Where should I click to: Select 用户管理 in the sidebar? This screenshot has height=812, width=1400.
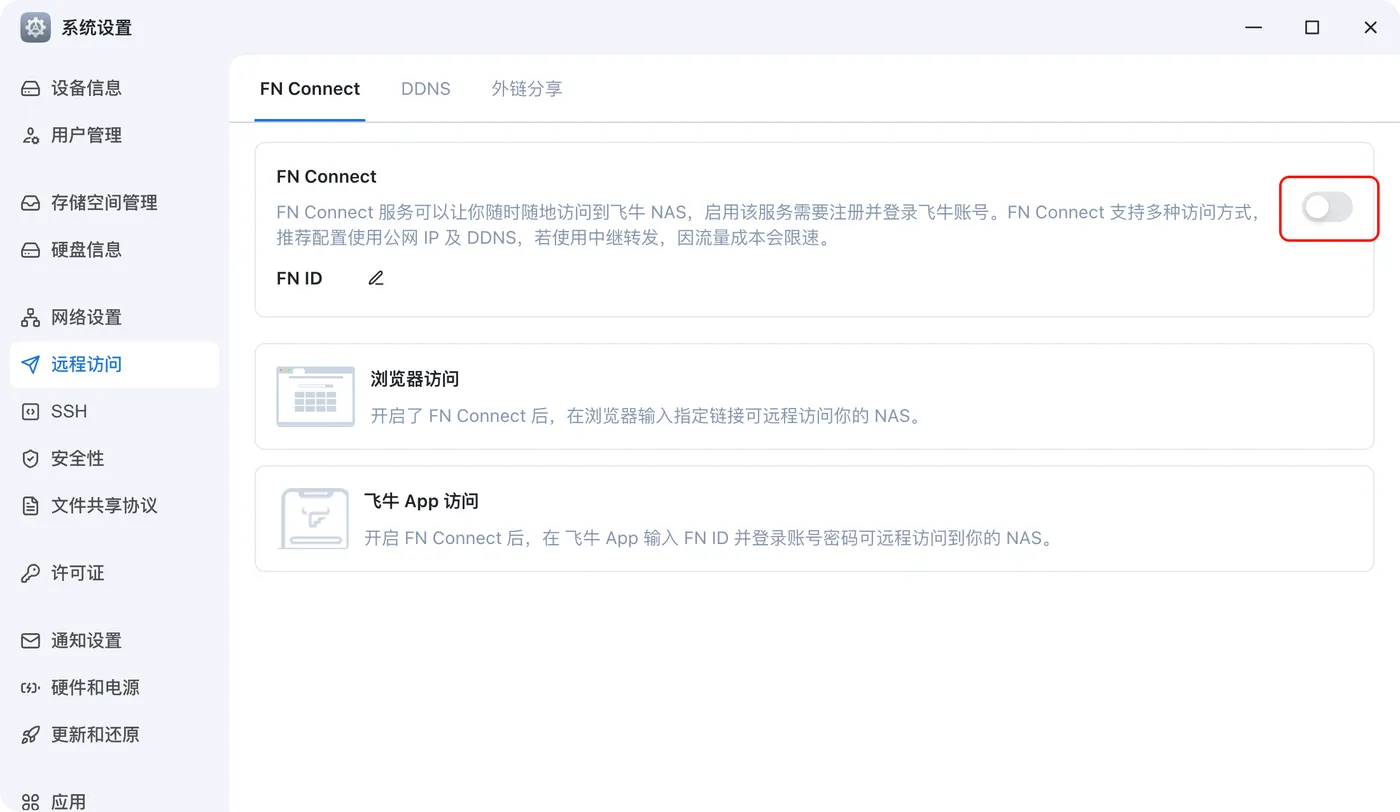[85, 135]
